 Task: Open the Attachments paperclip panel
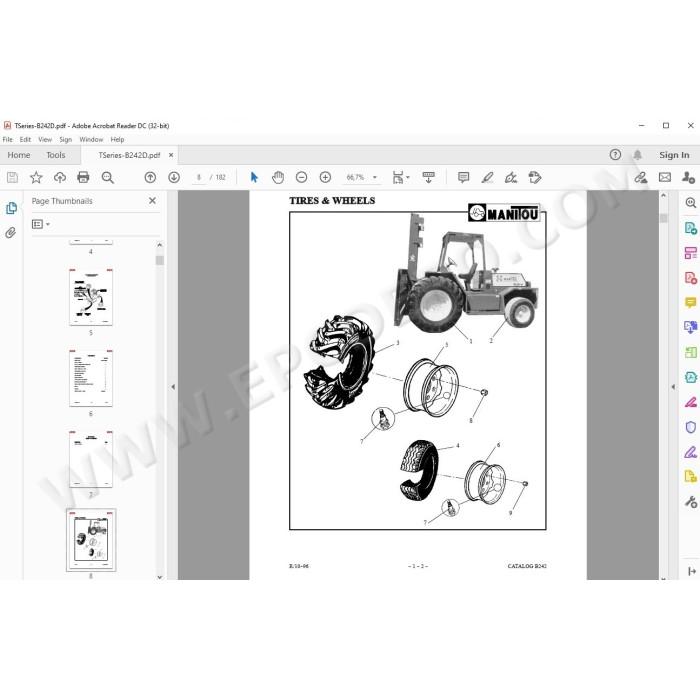point(11,233)
